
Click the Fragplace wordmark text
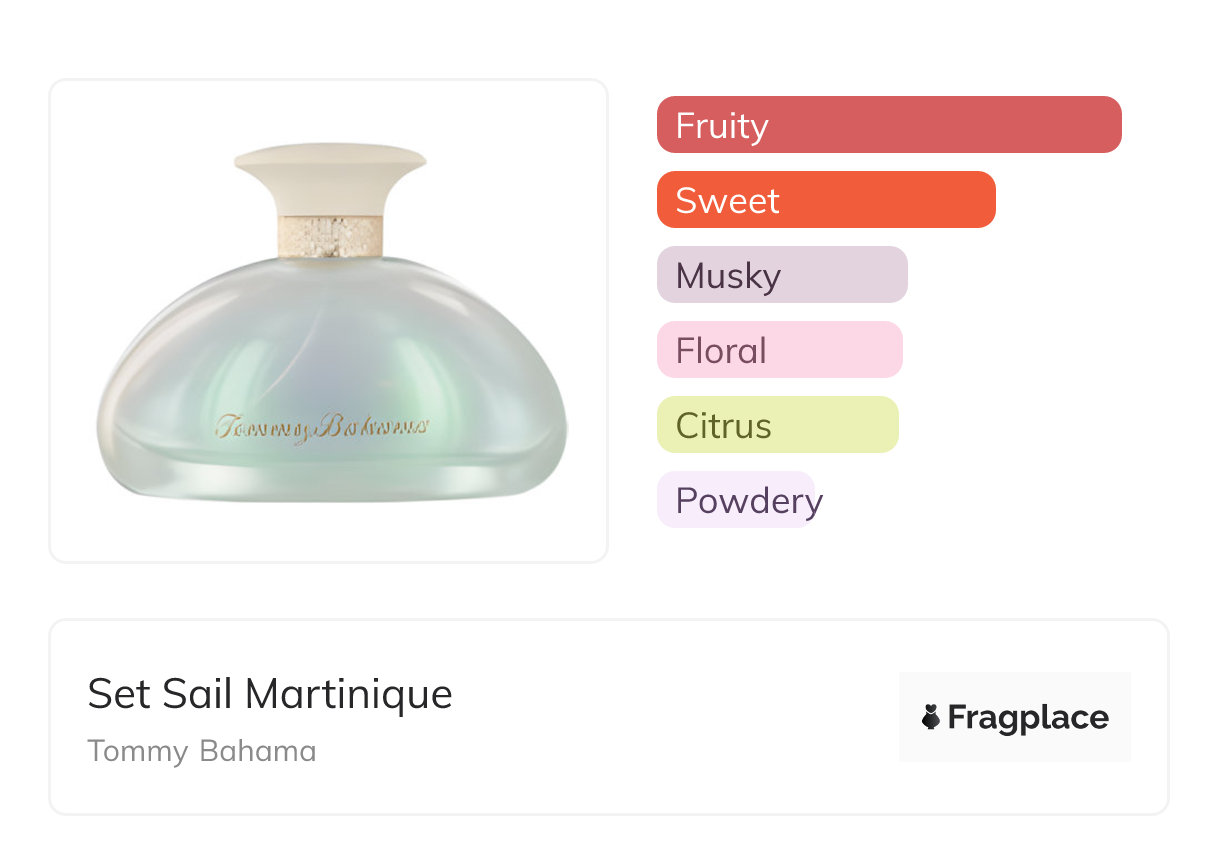[x=1028, y=717]
